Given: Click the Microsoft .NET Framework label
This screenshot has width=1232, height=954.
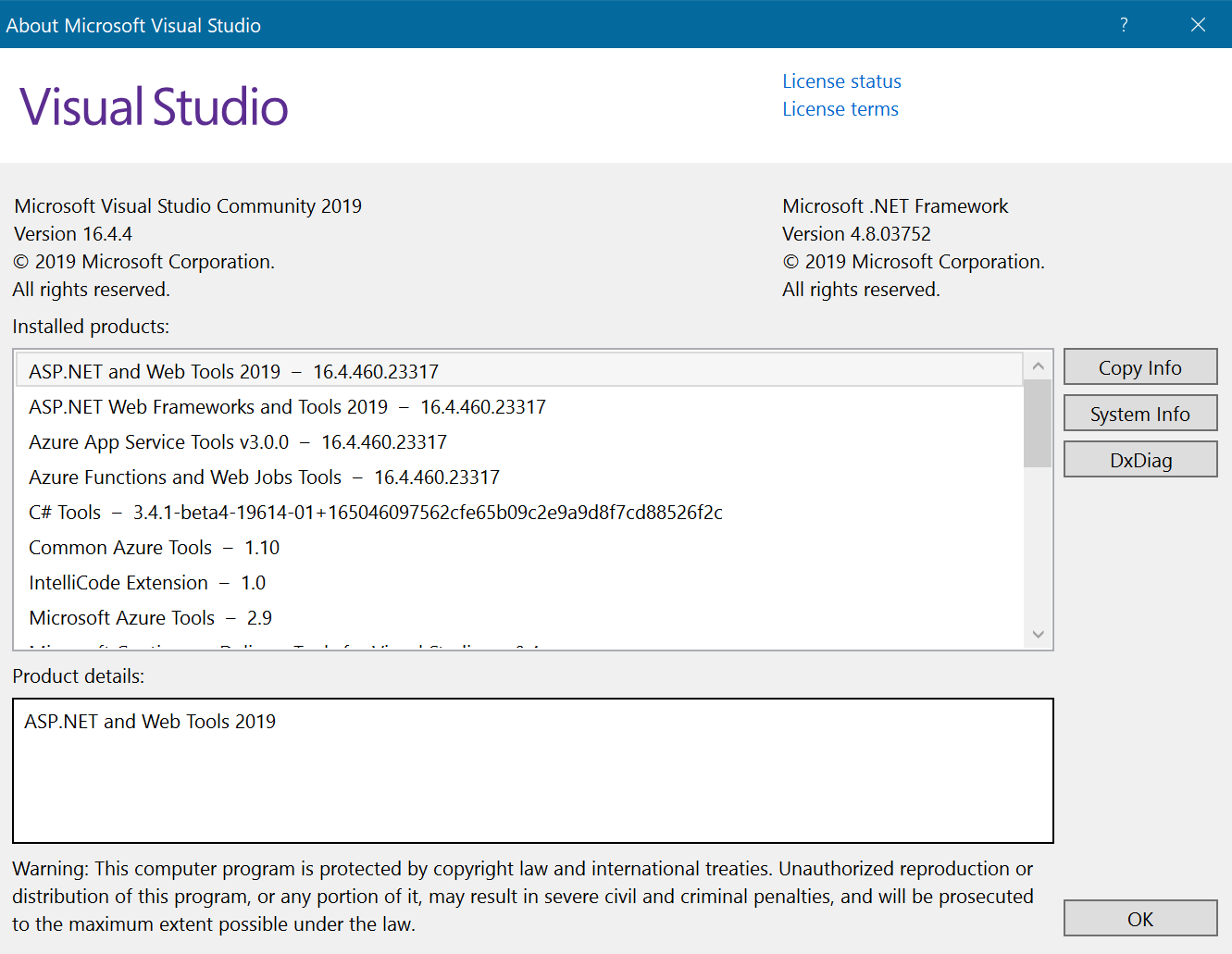Looking at the screenshot, I should [x=895, y=206].
